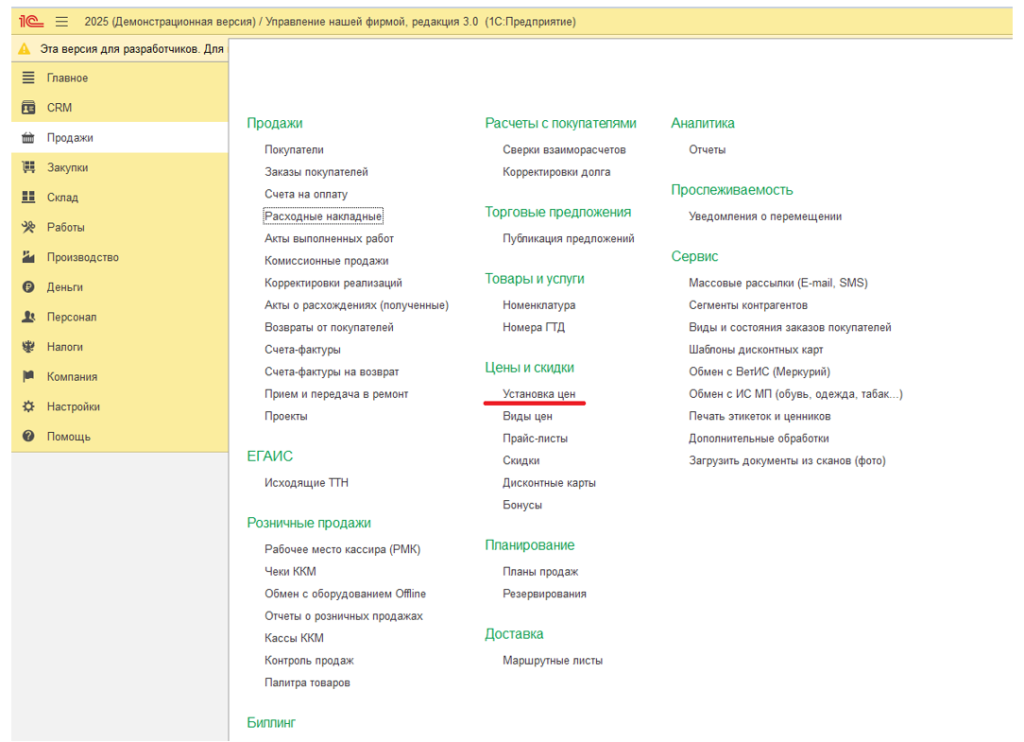
Task: Open Палитра товаров
Action: click(x=307, y=683)
